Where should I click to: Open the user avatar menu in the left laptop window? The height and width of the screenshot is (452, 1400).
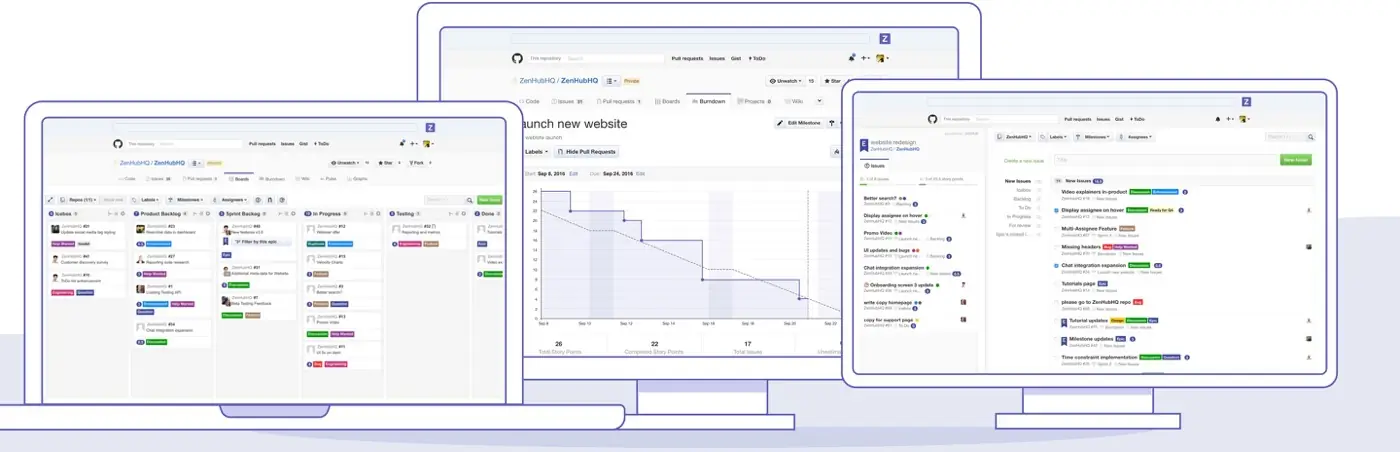428,144
